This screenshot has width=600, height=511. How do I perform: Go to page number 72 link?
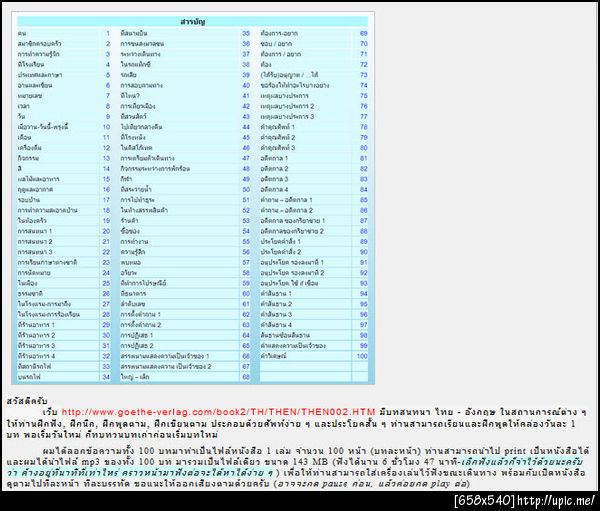[364, 65]
